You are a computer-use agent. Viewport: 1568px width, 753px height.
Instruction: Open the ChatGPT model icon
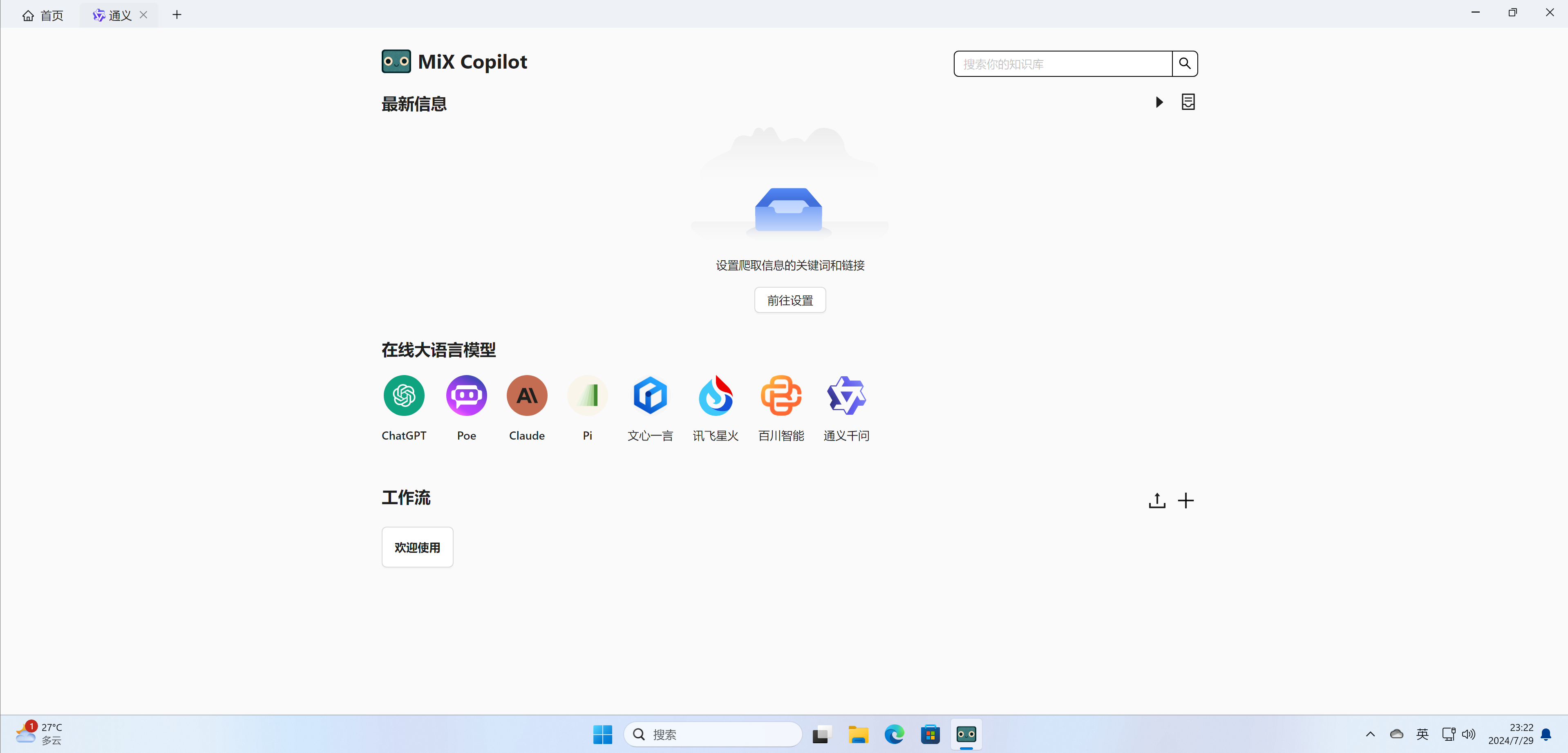pos(404,395)
